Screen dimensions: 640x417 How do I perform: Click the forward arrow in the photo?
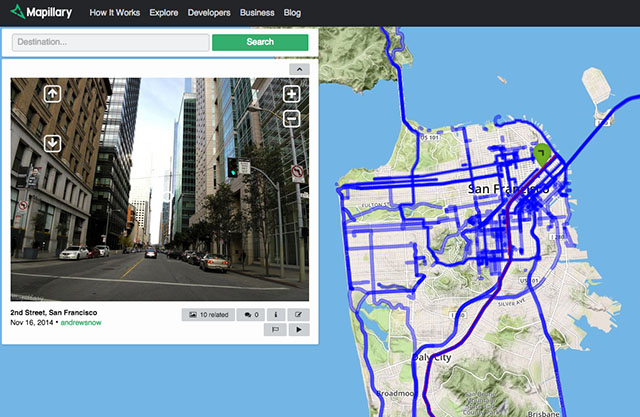(52, 94)
